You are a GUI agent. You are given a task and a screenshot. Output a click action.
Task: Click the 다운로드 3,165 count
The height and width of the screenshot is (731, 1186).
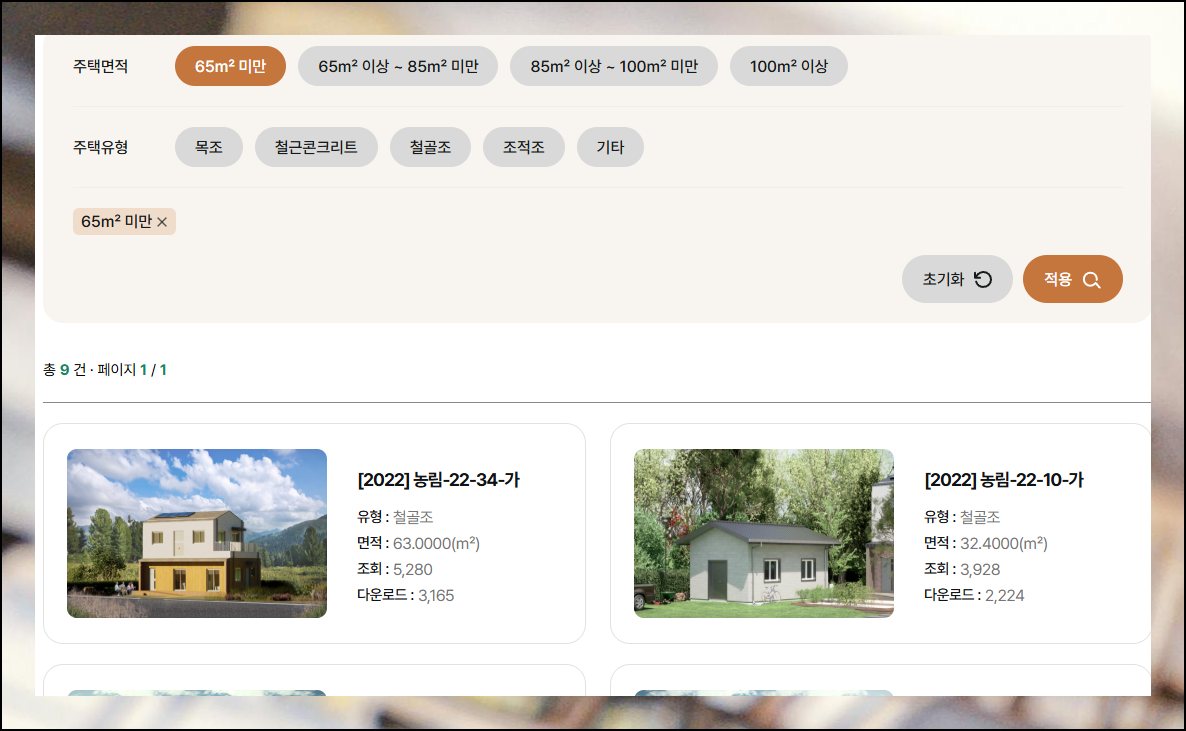pyautogui.click(x=405, y=596)
